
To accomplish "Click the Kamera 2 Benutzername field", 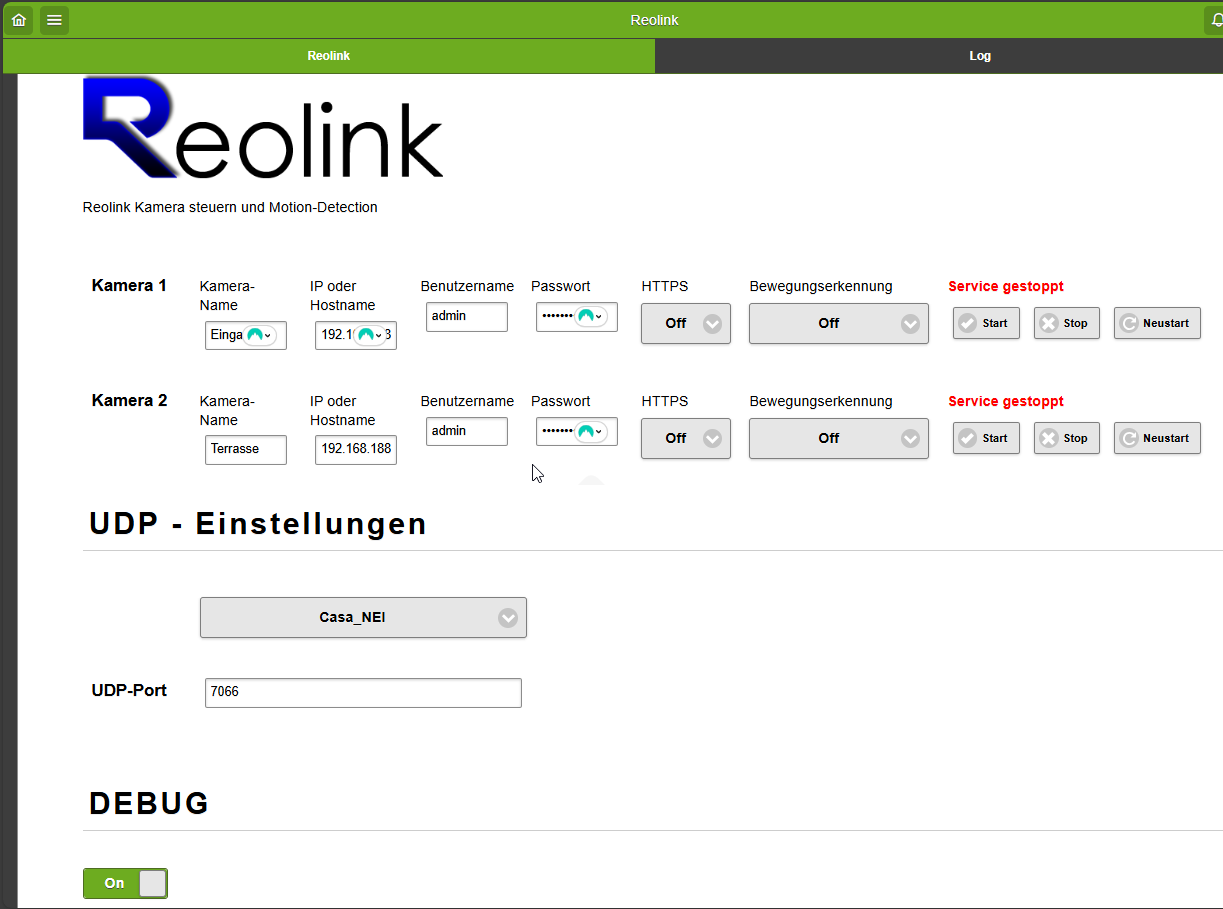I will click(467, 431).
